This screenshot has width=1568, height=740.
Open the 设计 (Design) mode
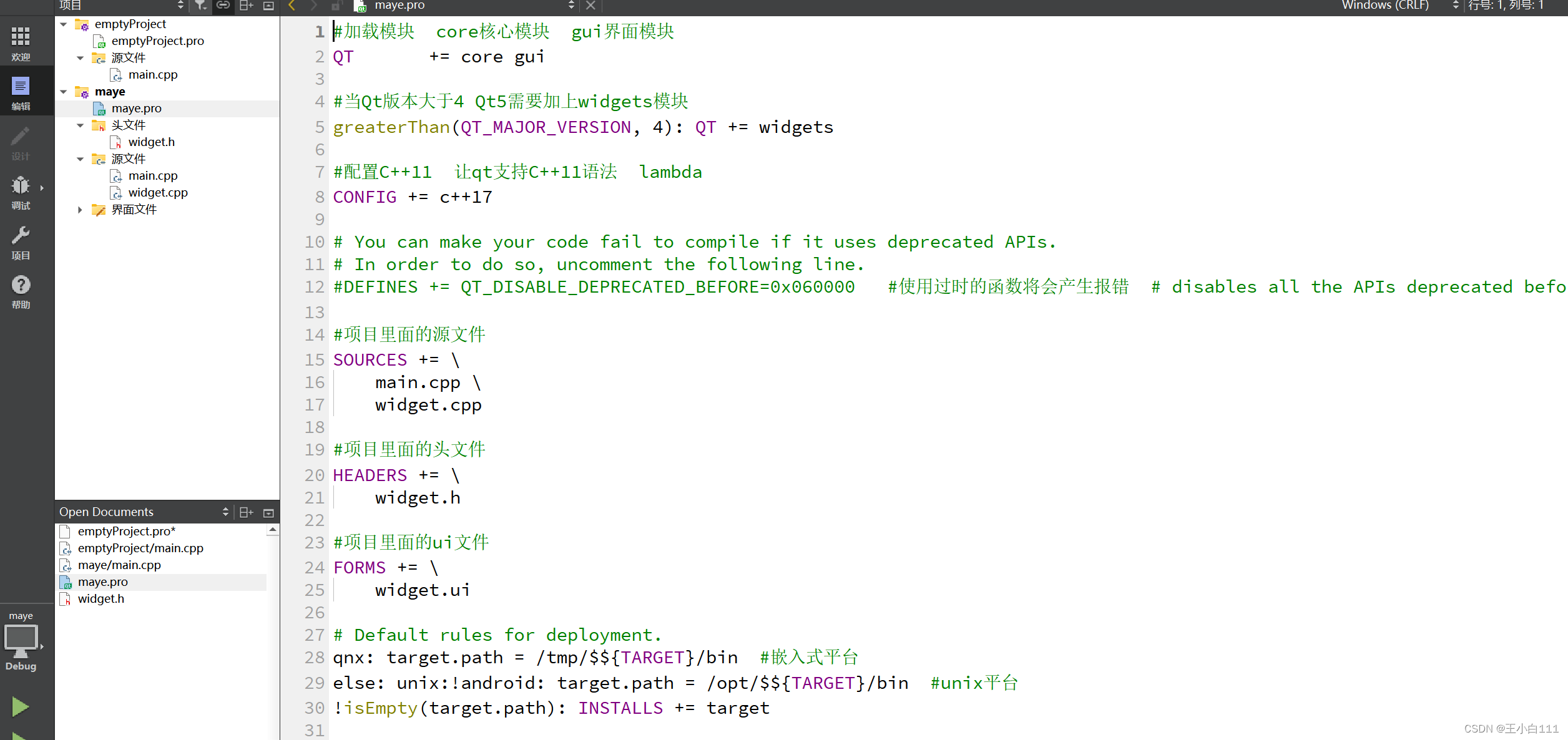click(21, 142)
